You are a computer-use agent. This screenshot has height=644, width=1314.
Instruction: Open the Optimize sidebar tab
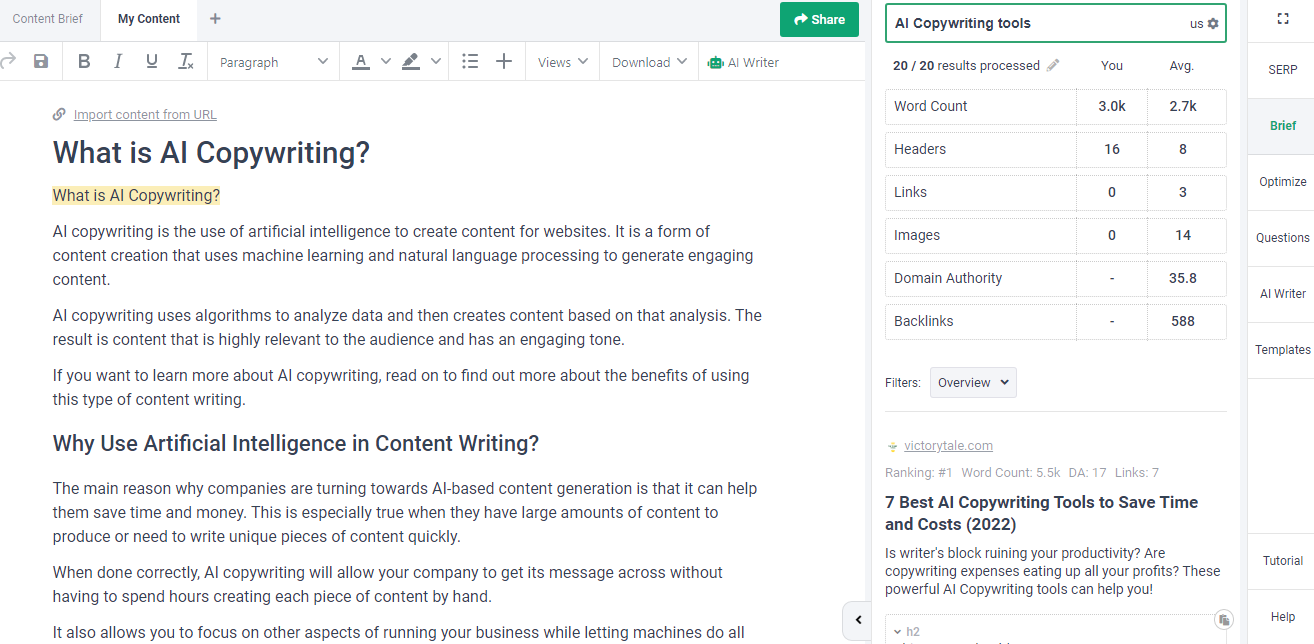tap(1283, 182)
